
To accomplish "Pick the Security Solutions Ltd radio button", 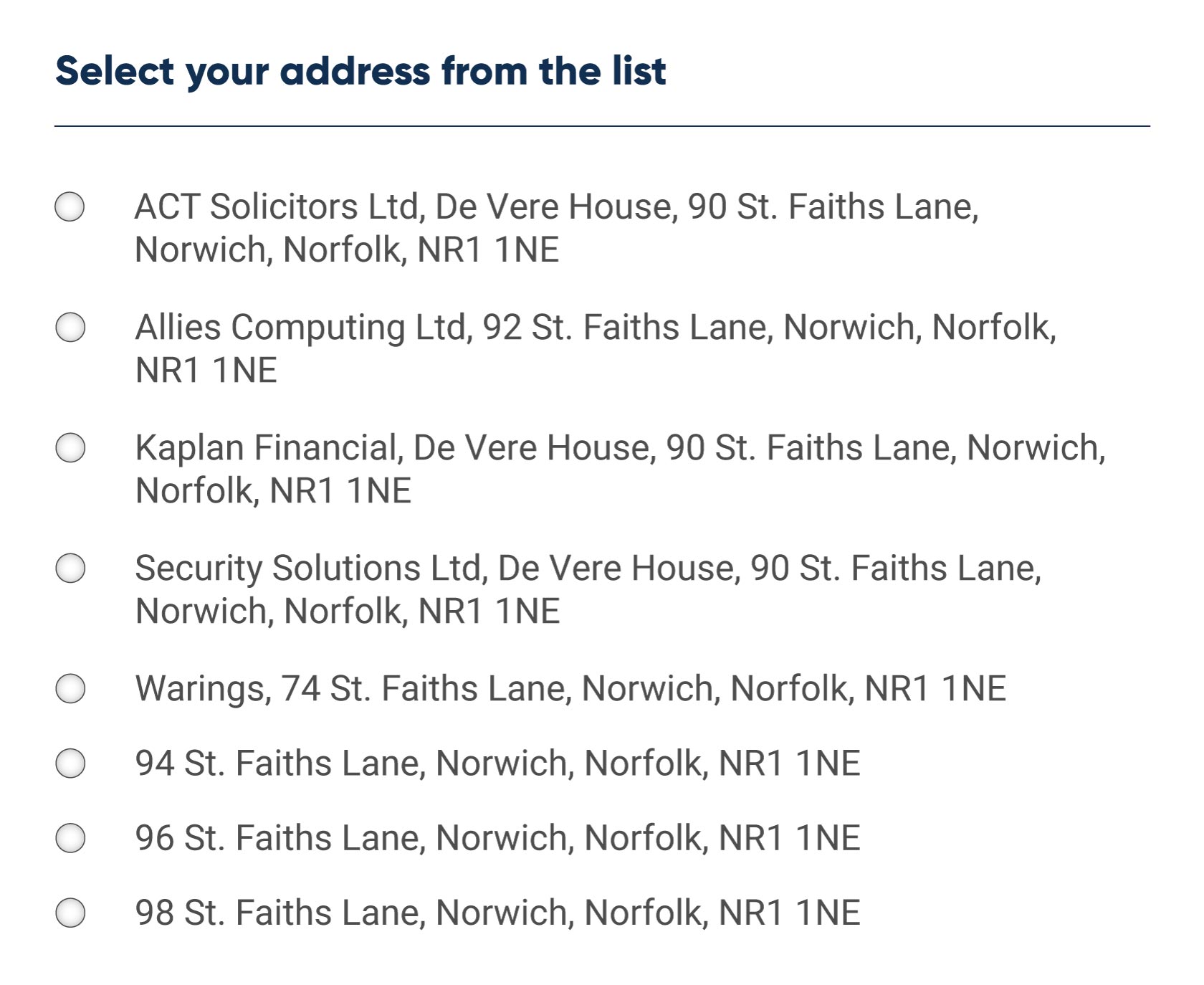I will (x=70, y=568).
